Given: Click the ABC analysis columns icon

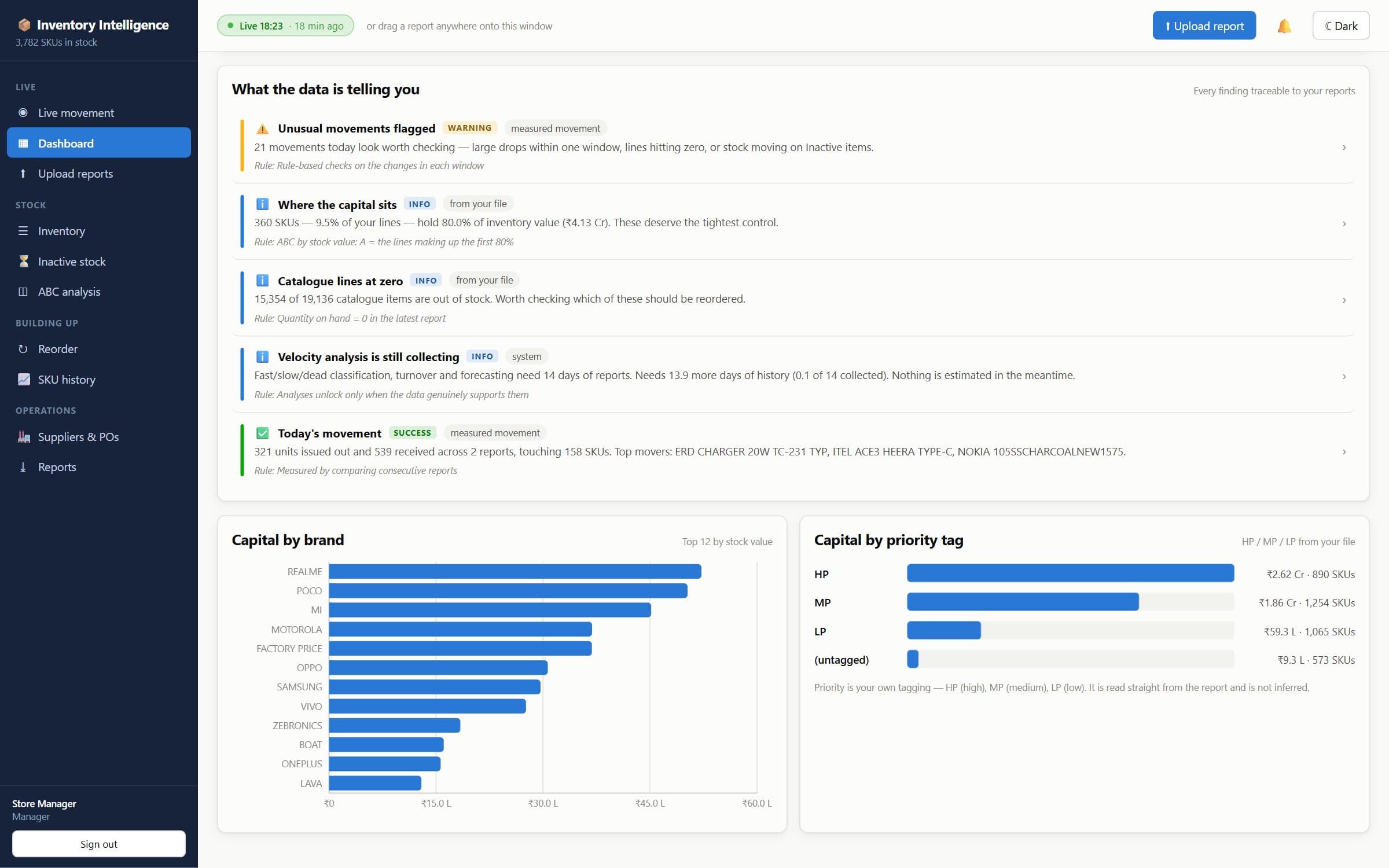Looking at the screenshot, I should coord(23,292).
